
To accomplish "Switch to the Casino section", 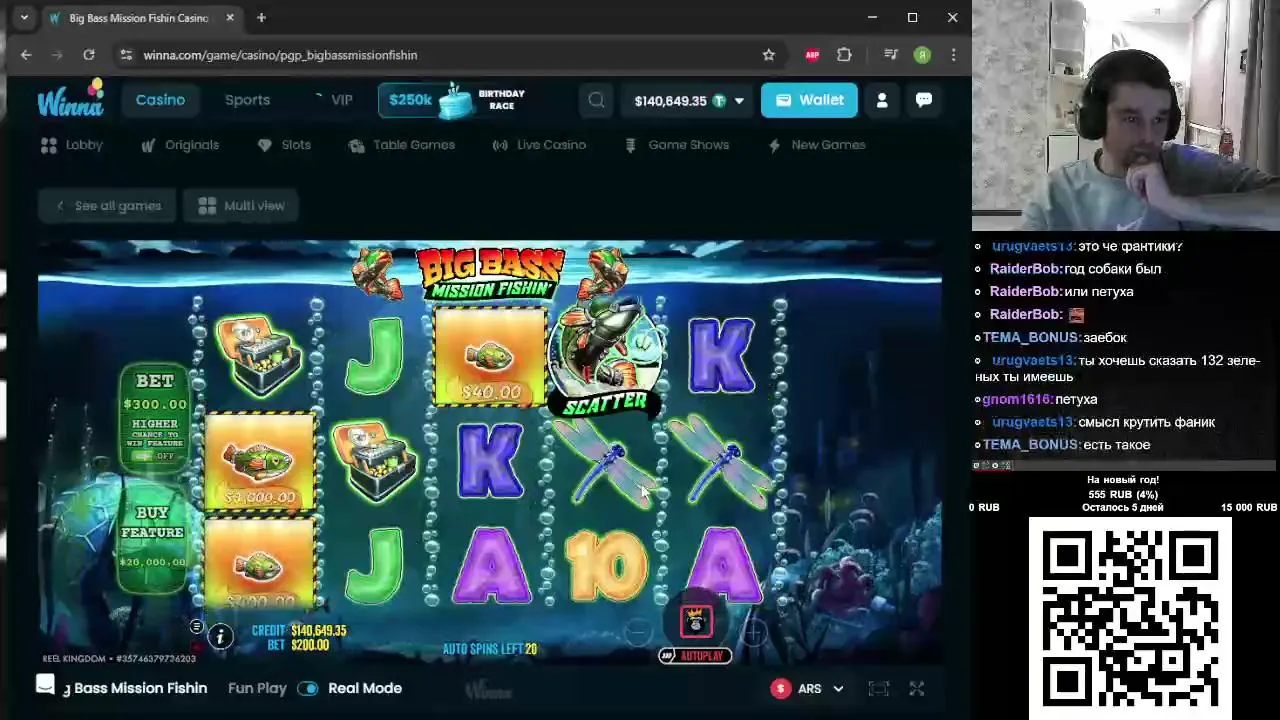I will point(160,100).
